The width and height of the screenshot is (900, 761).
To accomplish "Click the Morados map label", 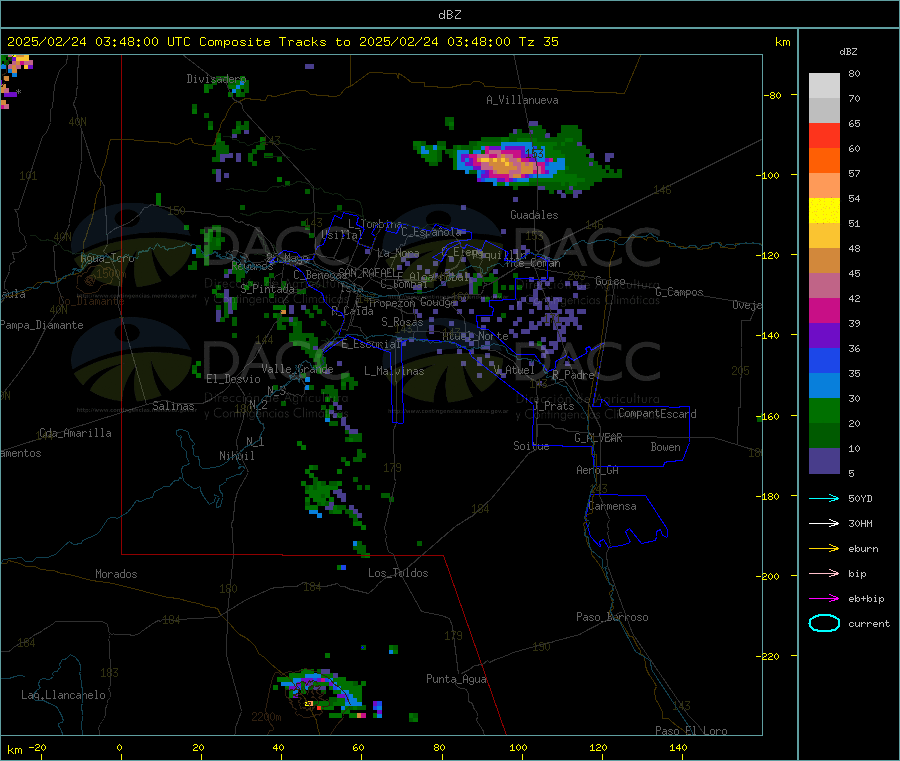I will click(x=116, y=574).
